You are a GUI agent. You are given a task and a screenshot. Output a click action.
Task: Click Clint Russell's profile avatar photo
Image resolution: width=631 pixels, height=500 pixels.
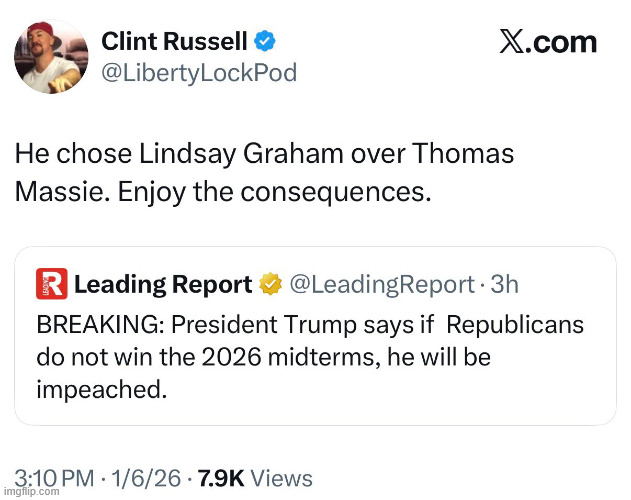click(x=52, y=56)
